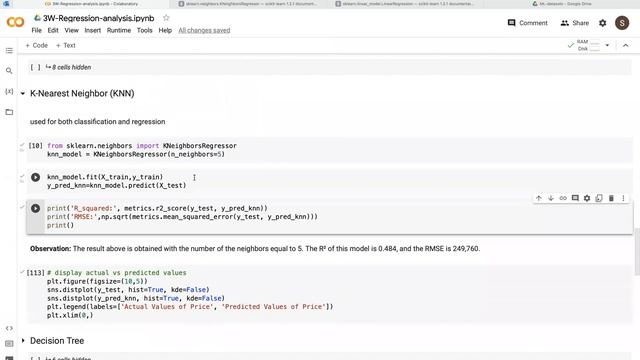Viewport: 640px width, 360px height.
Task: Collapse the K-Nearest Neighbor section
Action: point(23,93)
